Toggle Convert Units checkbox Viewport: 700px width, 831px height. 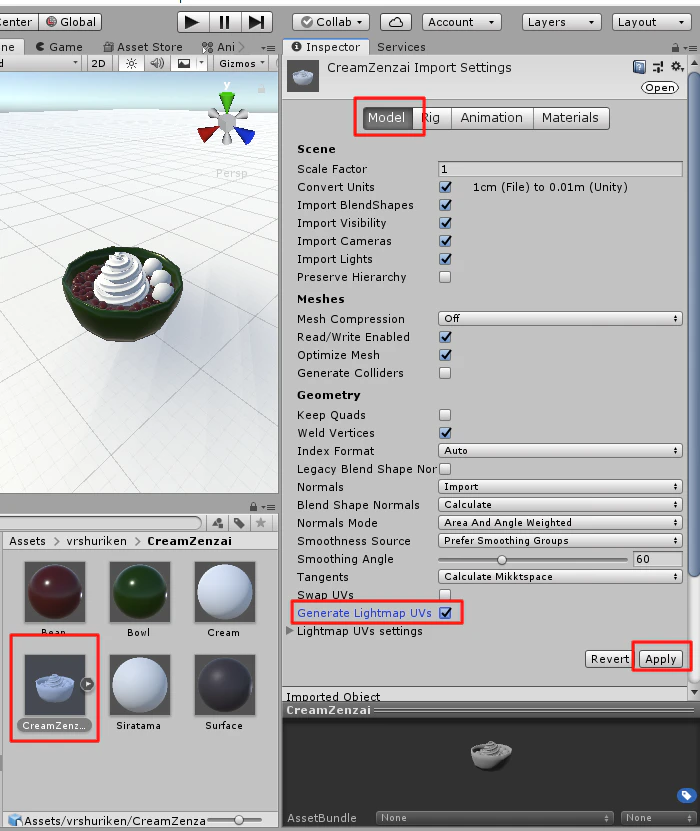tap(445, 187)
